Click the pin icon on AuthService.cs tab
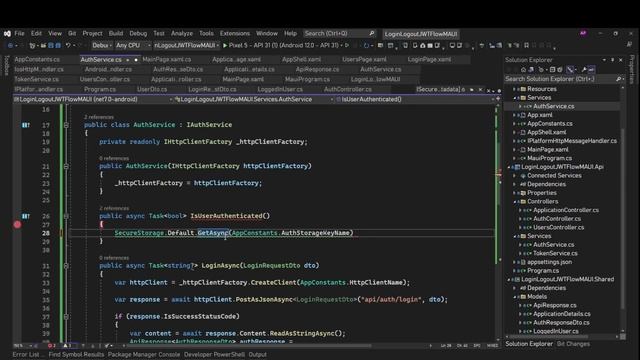Screen dimensions: 640x360 [128, 60]
